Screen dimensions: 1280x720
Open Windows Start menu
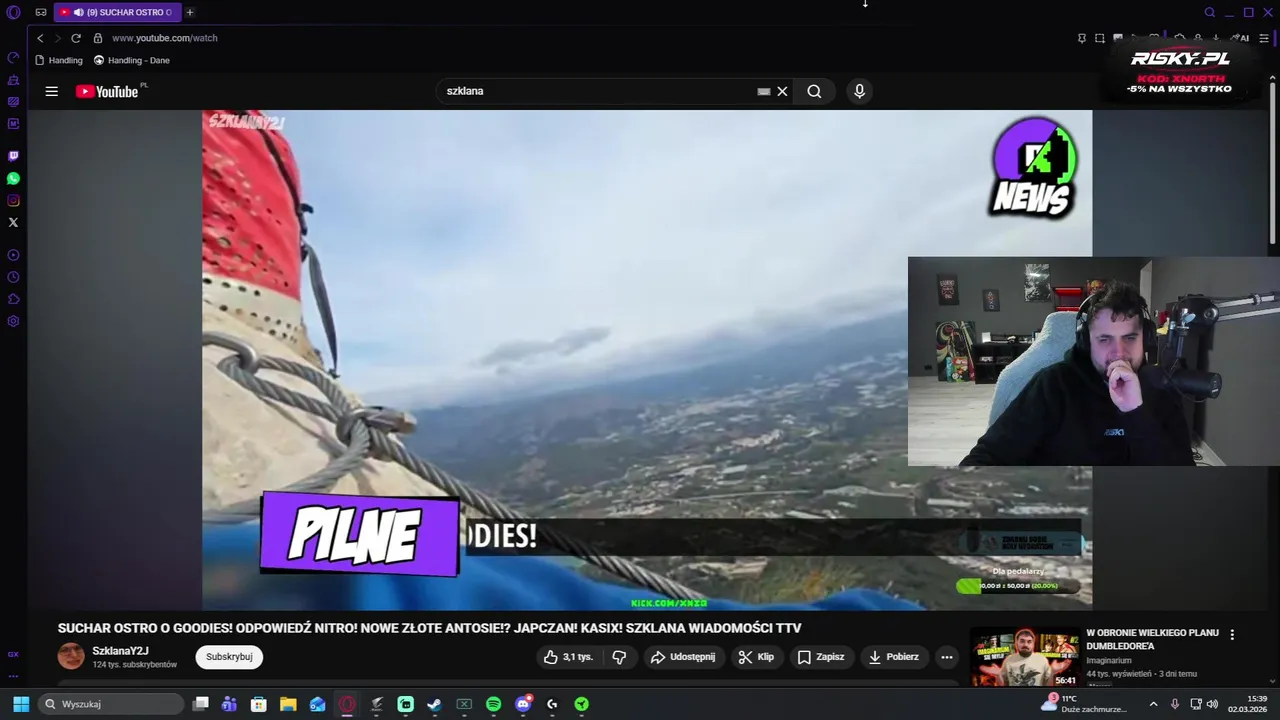20,704
